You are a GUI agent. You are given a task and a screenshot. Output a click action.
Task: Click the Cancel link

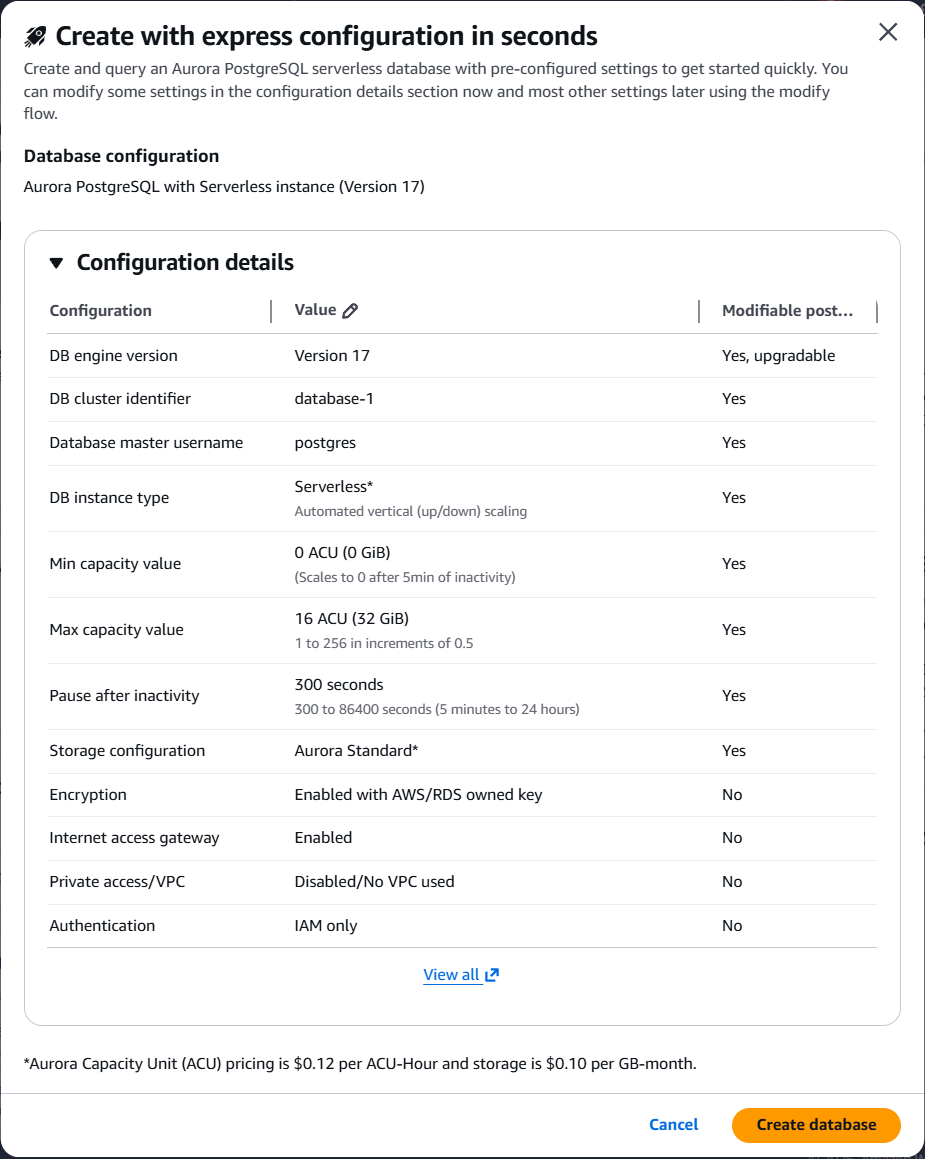click(x=673, y=1124)
